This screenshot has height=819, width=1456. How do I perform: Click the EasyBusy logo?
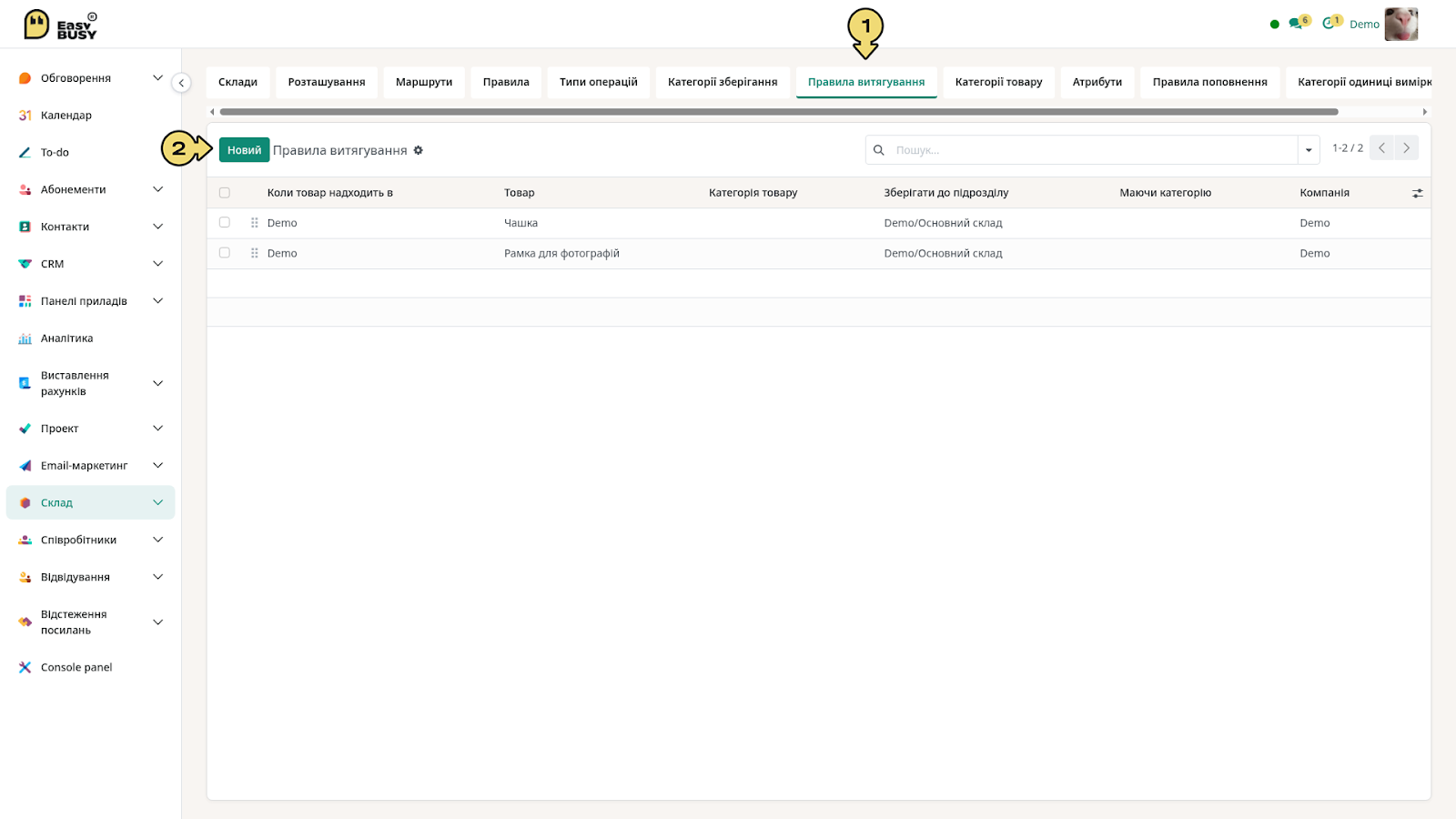[x=60, y=25]
